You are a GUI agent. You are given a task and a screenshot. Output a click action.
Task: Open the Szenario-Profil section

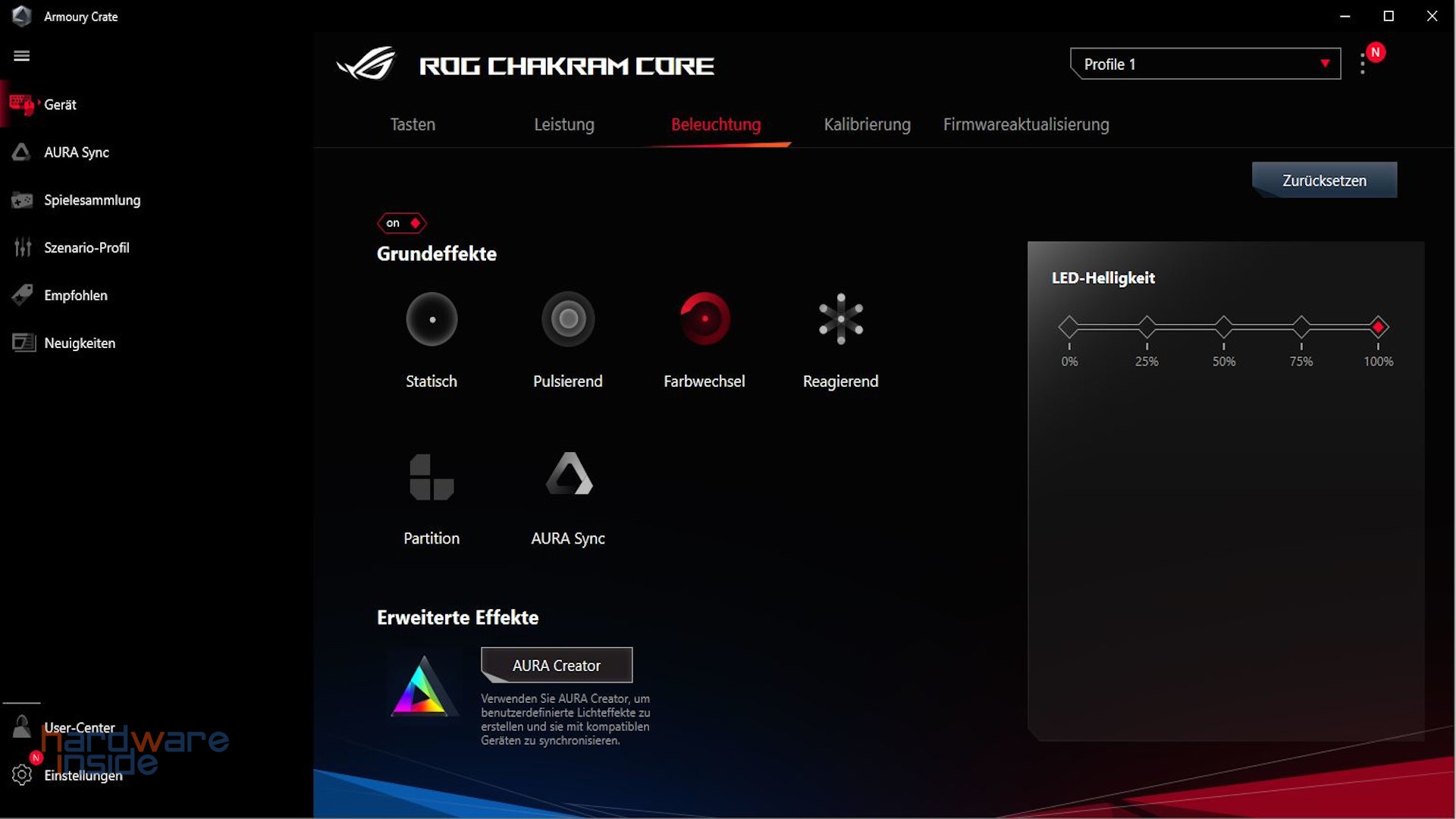click(86, 247)
